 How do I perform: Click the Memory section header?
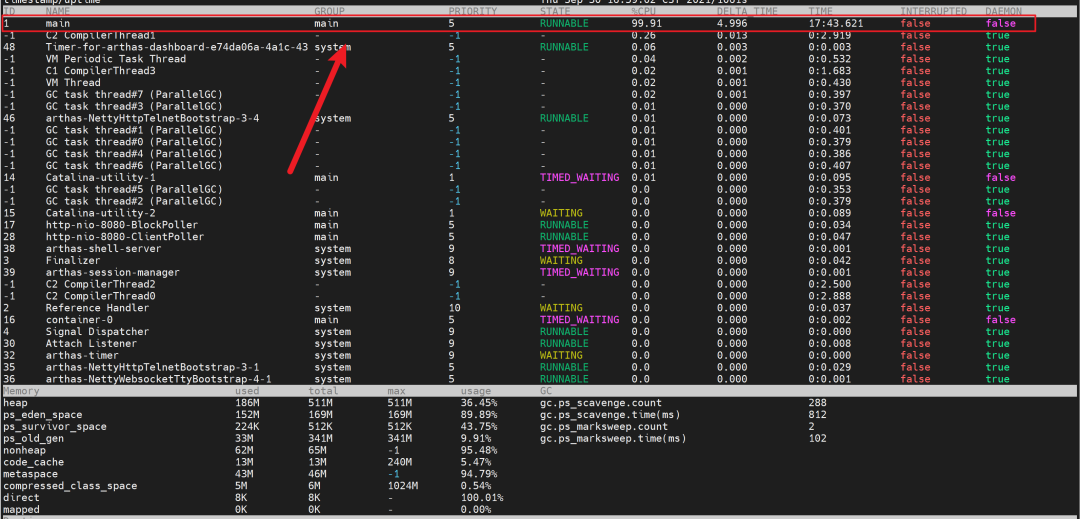click(x=21, y=391)
